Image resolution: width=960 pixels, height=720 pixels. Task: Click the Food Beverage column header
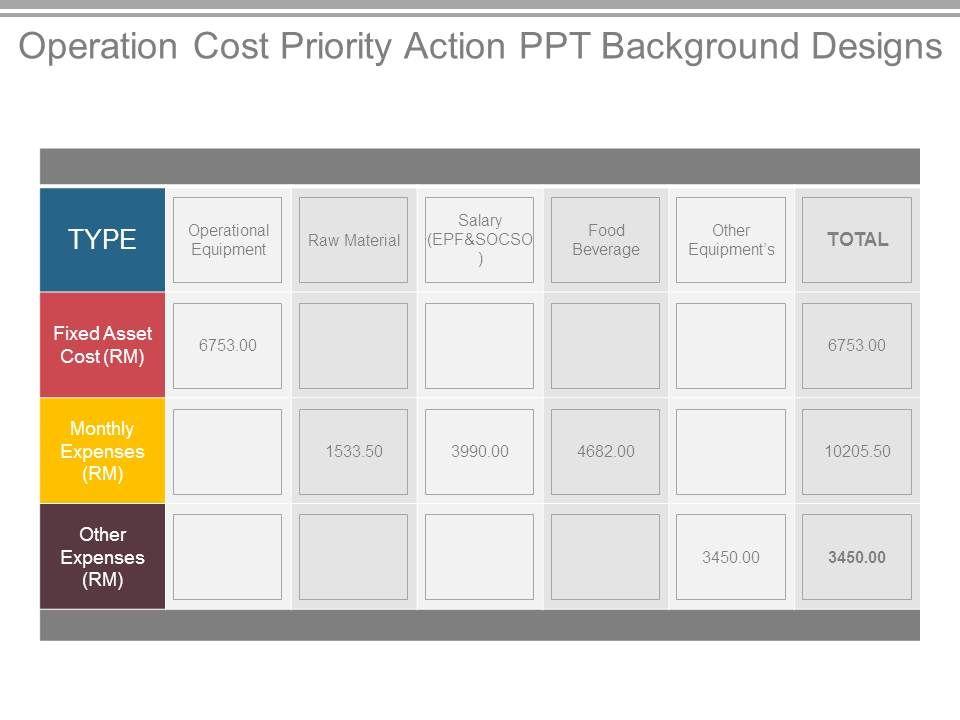pyautogui.click(x=606, y=240)
